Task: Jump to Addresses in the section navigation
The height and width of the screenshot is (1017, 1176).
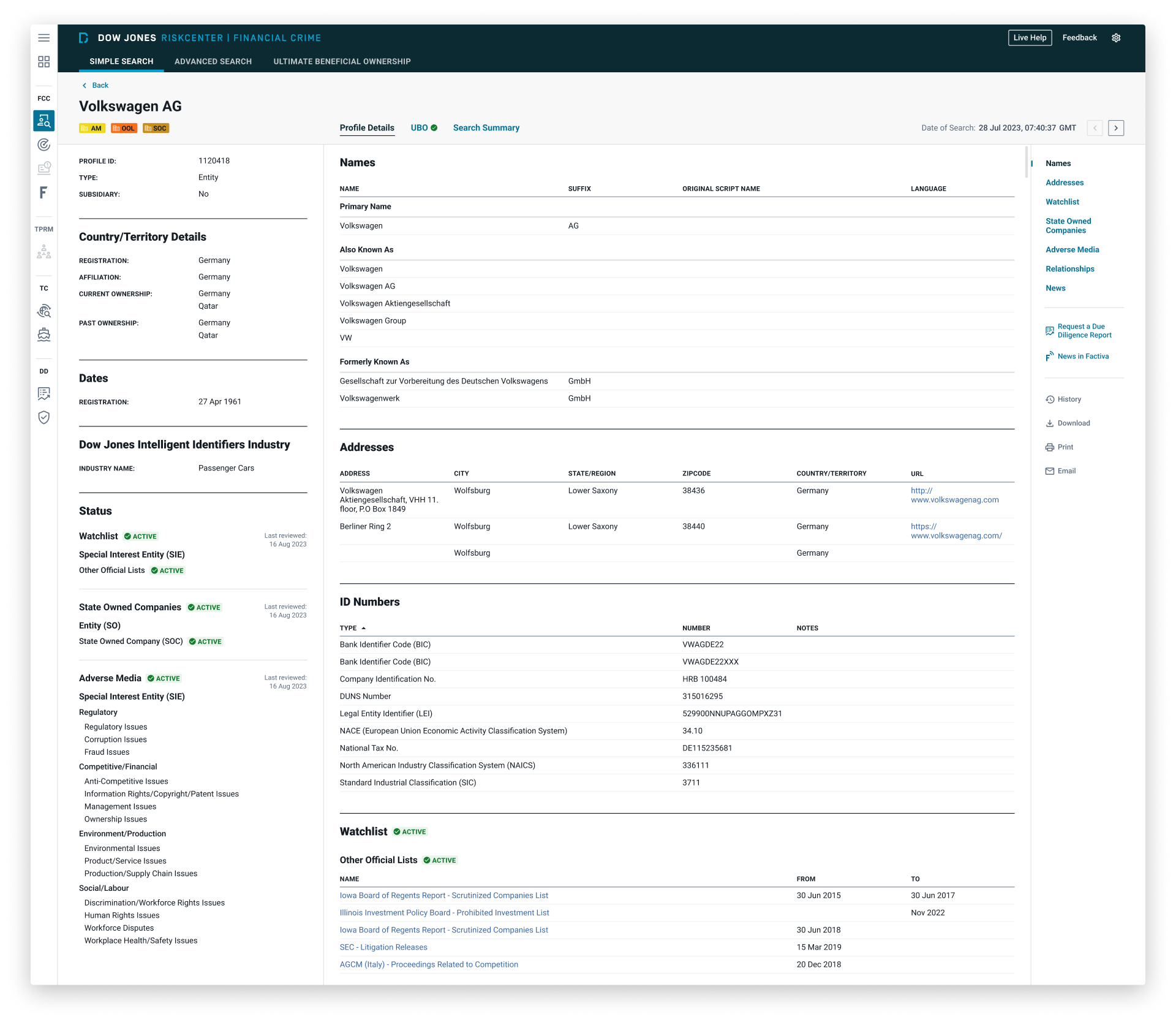Action: coord(1065,183)
